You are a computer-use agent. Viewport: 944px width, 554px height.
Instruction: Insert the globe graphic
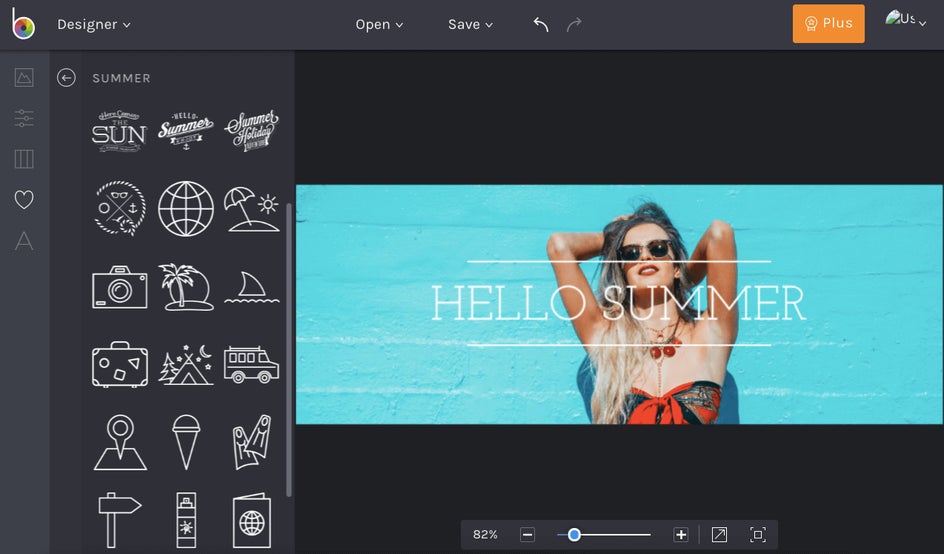coord(185,208)
